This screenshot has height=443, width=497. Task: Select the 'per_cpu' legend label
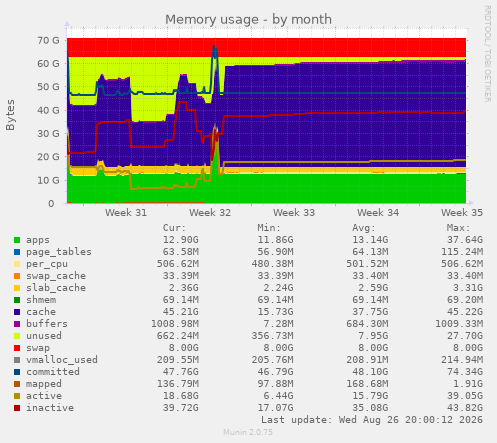(x=47, y=264)
